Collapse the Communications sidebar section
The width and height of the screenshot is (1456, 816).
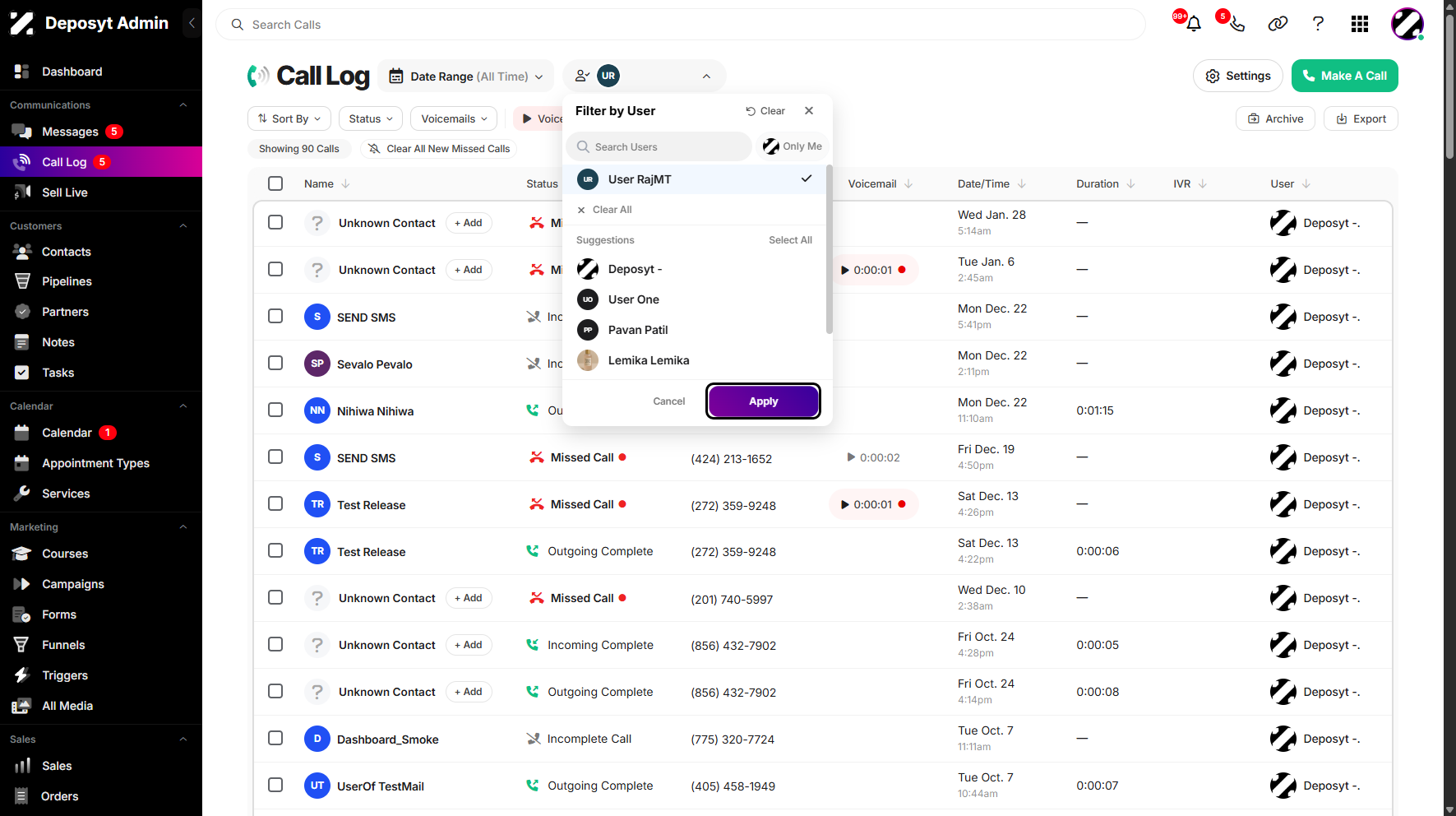click(x=183, y=104)
